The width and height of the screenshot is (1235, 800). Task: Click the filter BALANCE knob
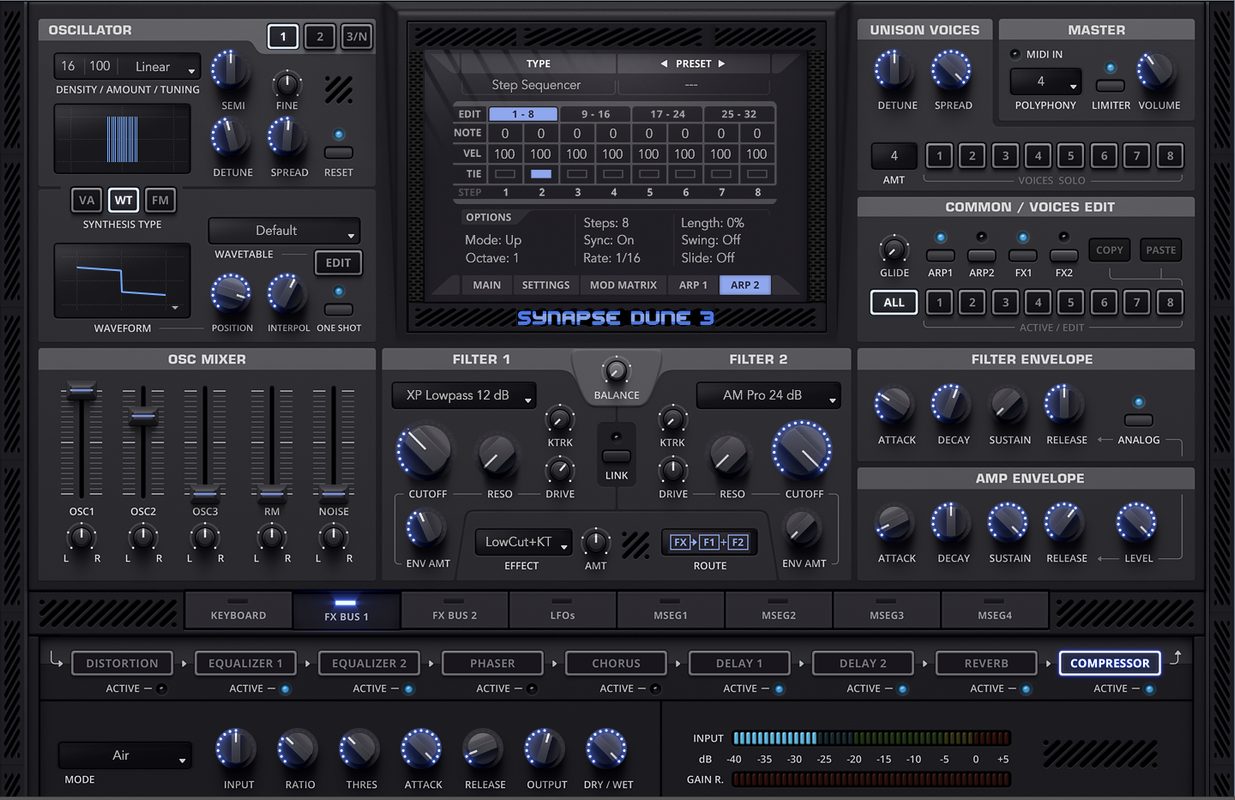[616, 371]
